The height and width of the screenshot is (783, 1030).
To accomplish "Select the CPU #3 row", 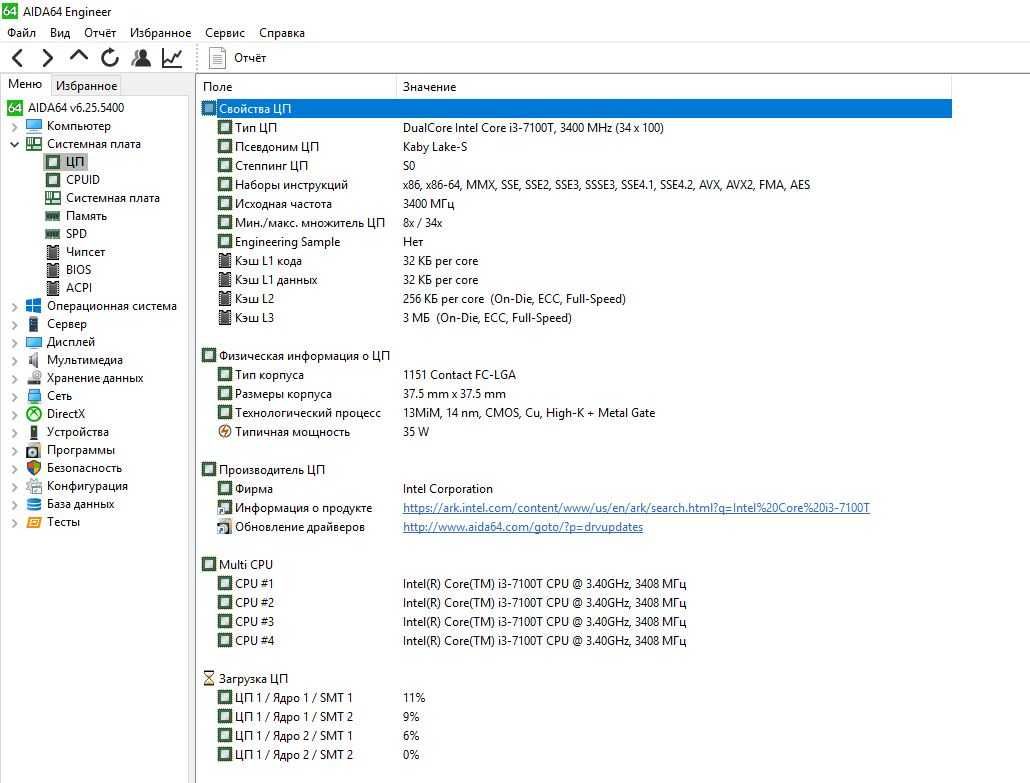I will click(576, 621).
